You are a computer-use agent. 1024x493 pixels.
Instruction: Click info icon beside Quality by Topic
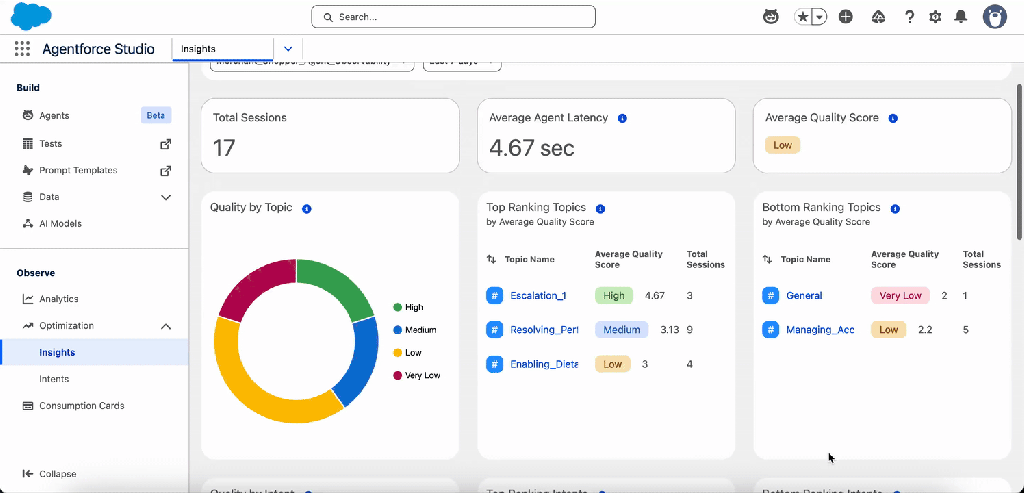(307, 208)
